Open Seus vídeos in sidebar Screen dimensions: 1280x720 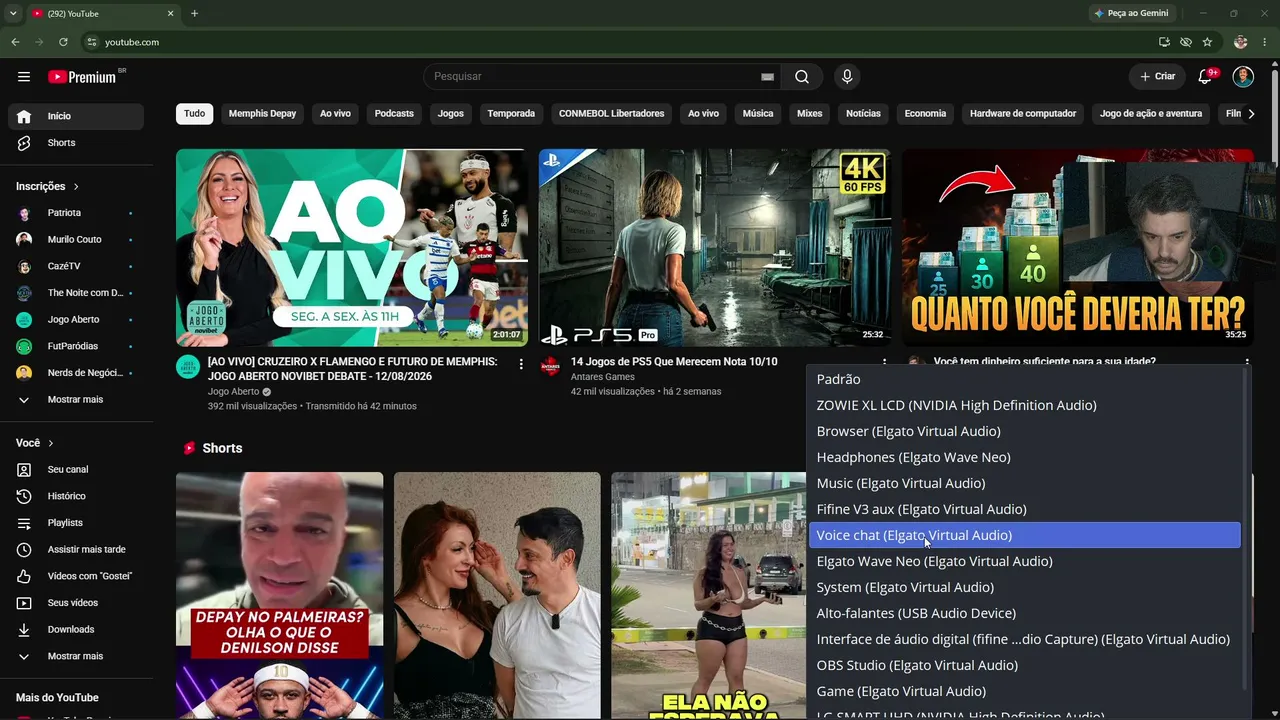click(x=76, y=603)
